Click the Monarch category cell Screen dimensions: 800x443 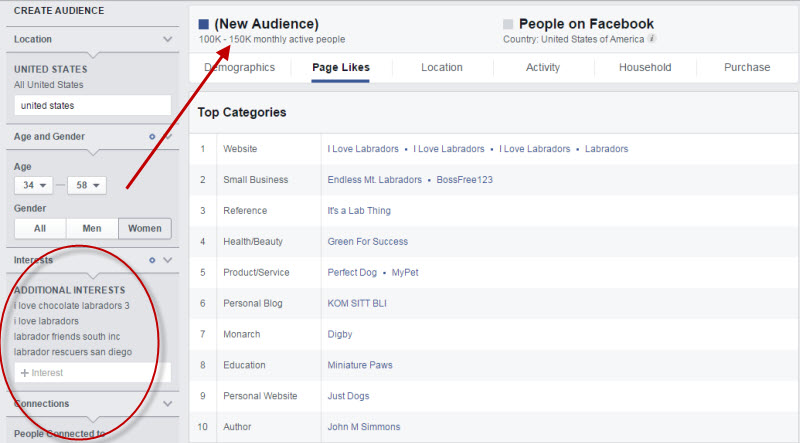(241, 334)
